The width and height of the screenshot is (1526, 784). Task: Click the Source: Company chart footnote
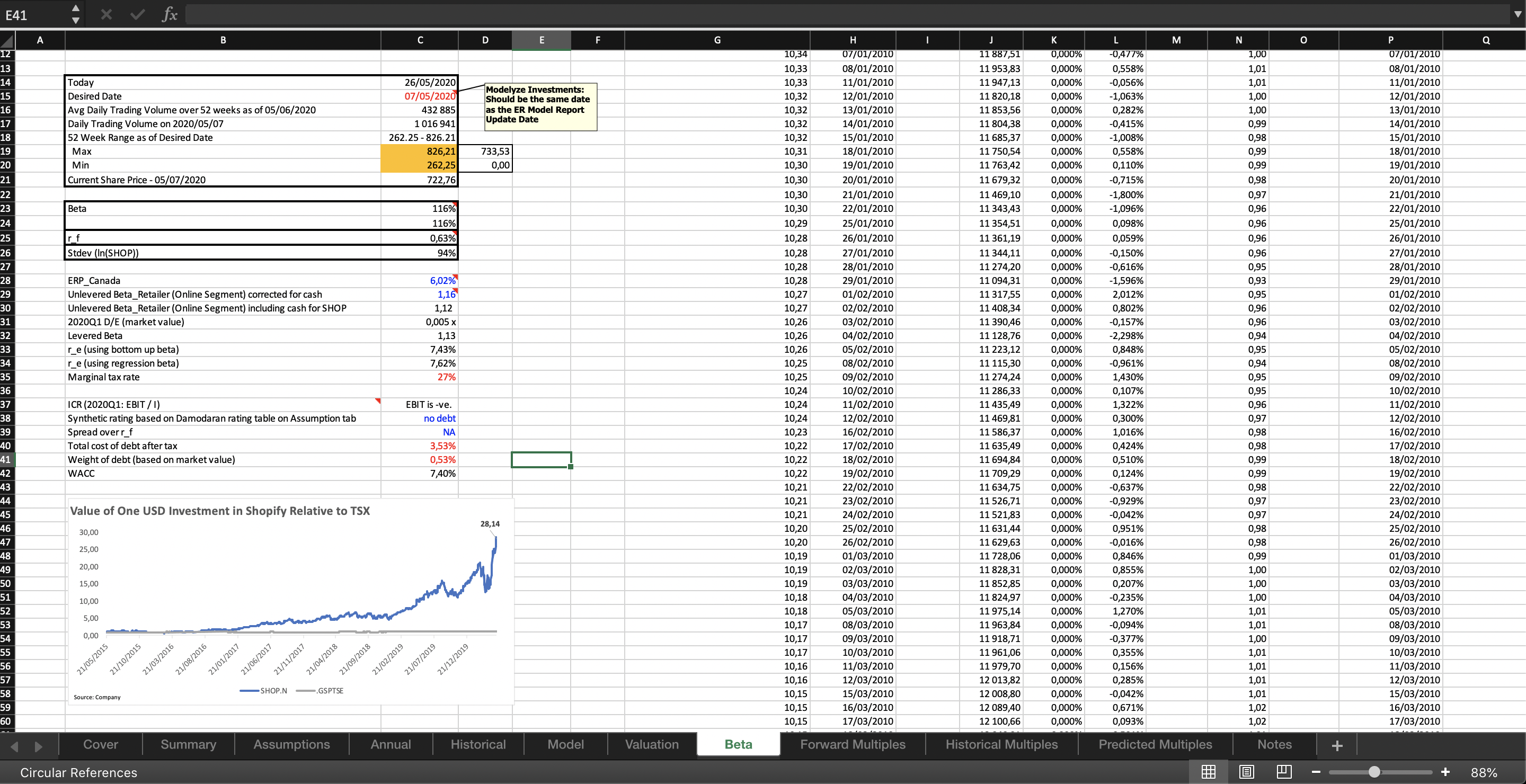pyautogui.click(x=97, y=698)
